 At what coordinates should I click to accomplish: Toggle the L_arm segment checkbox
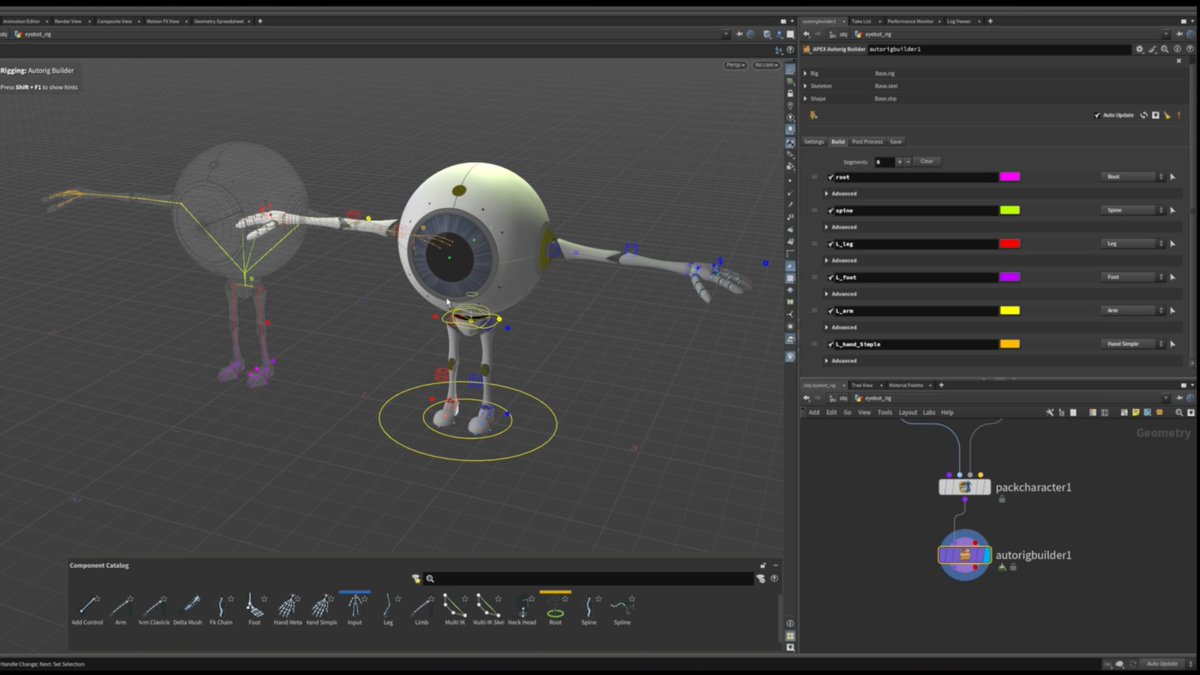tap(831, 311)
